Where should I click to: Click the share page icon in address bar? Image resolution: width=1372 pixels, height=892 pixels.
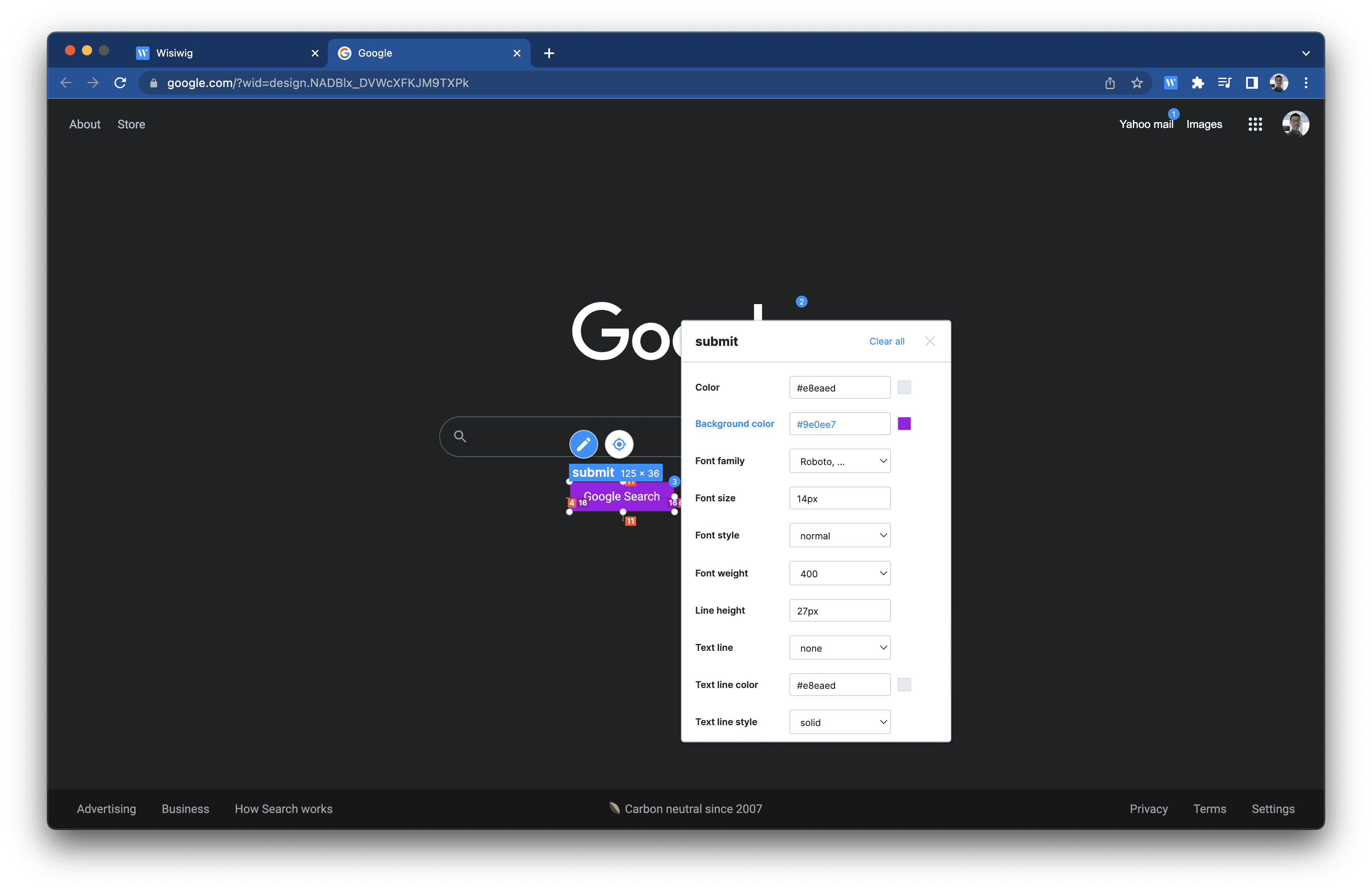point(1110,83)
